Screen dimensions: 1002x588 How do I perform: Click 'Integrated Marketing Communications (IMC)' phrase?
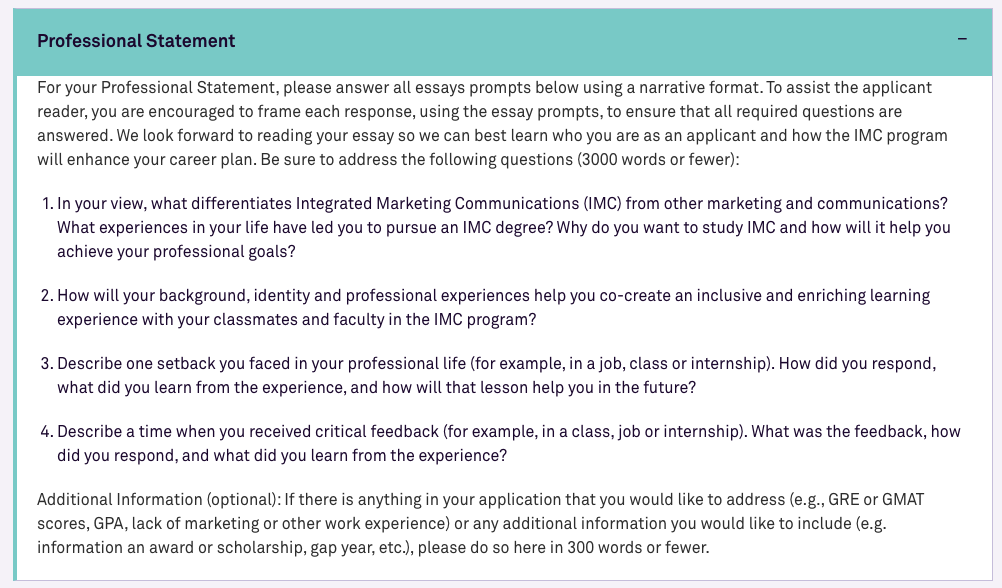tap(458, 203)
